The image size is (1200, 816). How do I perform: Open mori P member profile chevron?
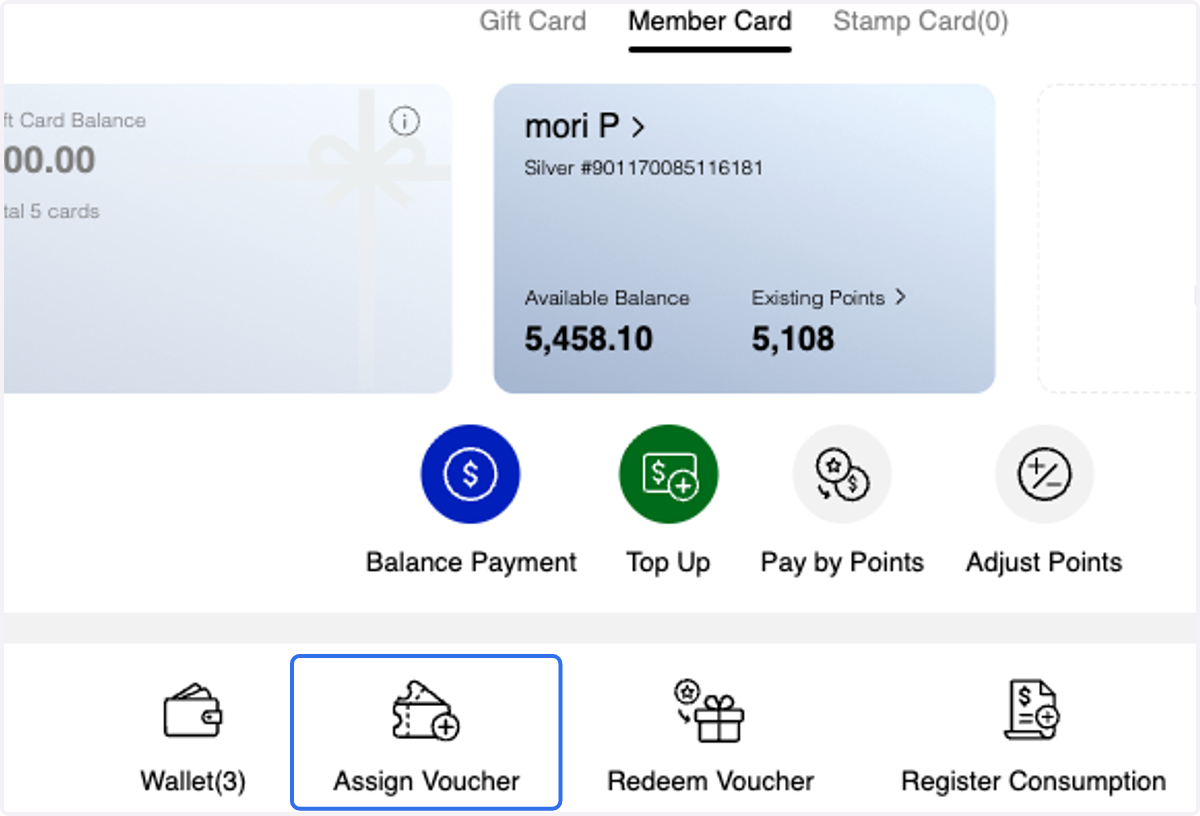pyautogui.click(x=639, y=128)
